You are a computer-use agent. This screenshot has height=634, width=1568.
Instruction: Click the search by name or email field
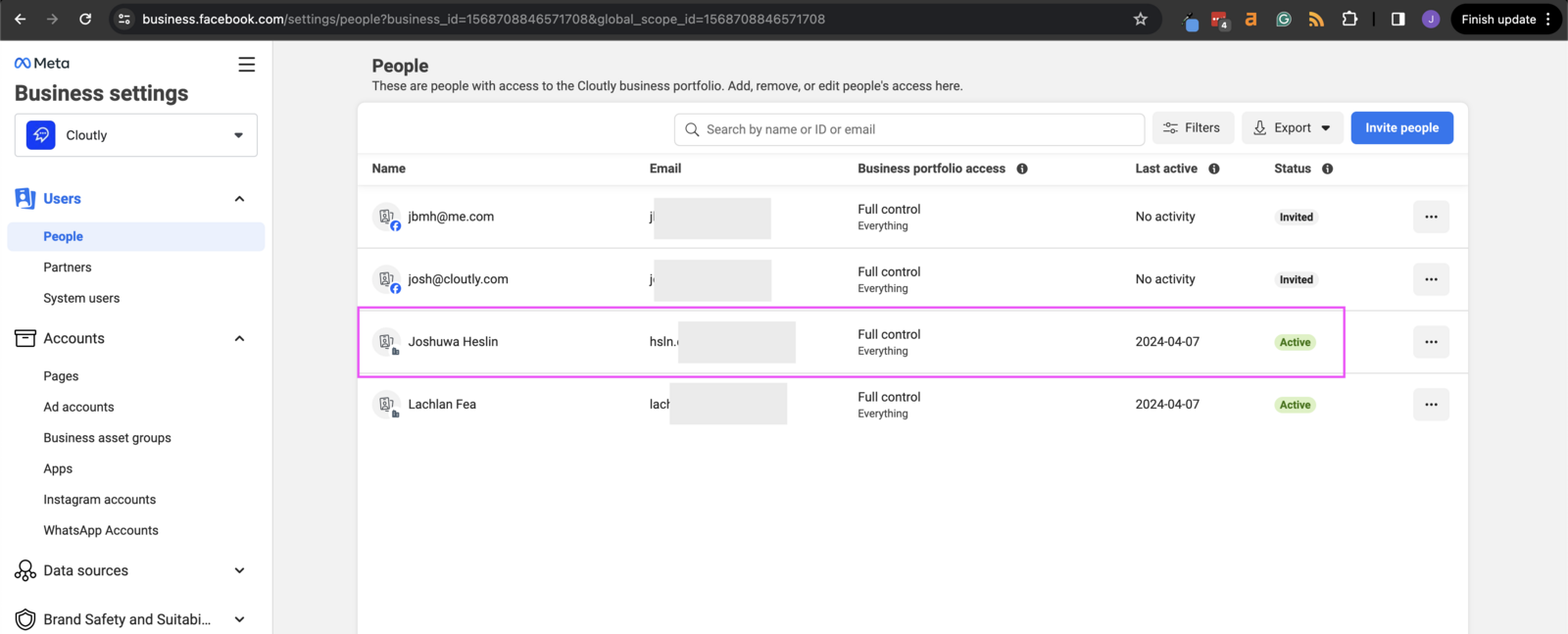click(911, 129)
